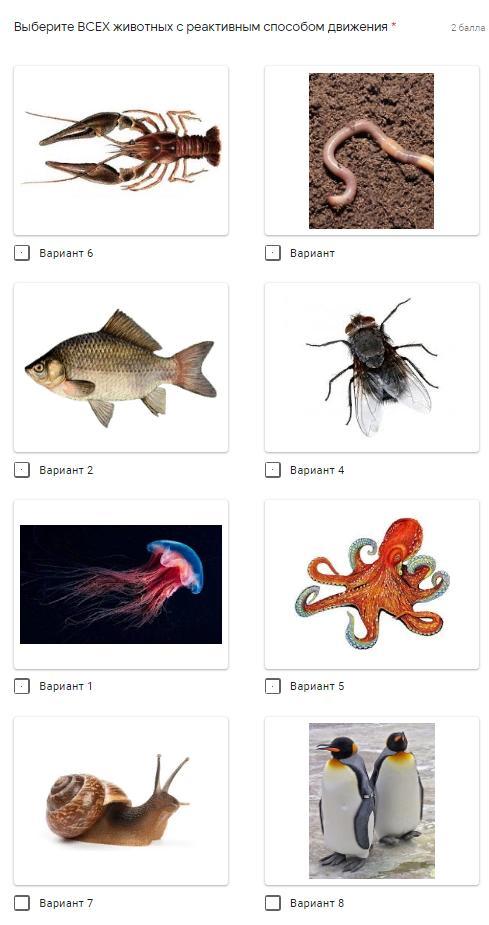489x925 pixels.
Task: Click the fly picture
Action: point(372,368)
